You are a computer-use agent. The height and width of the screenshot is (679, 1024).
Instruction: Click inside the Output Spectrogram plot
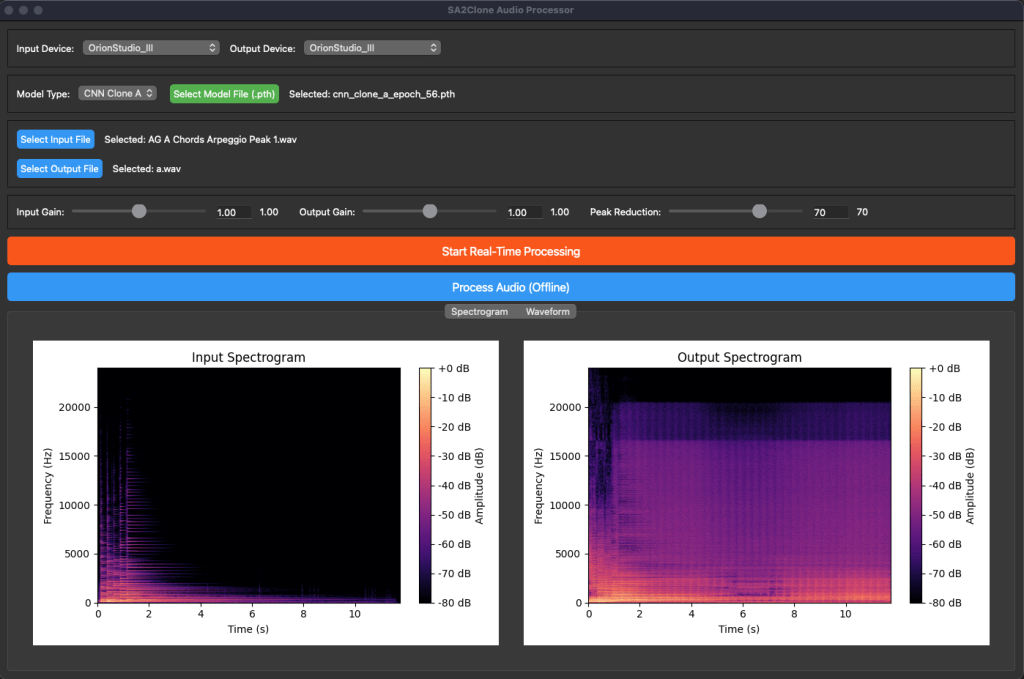[x=739, y=485]
